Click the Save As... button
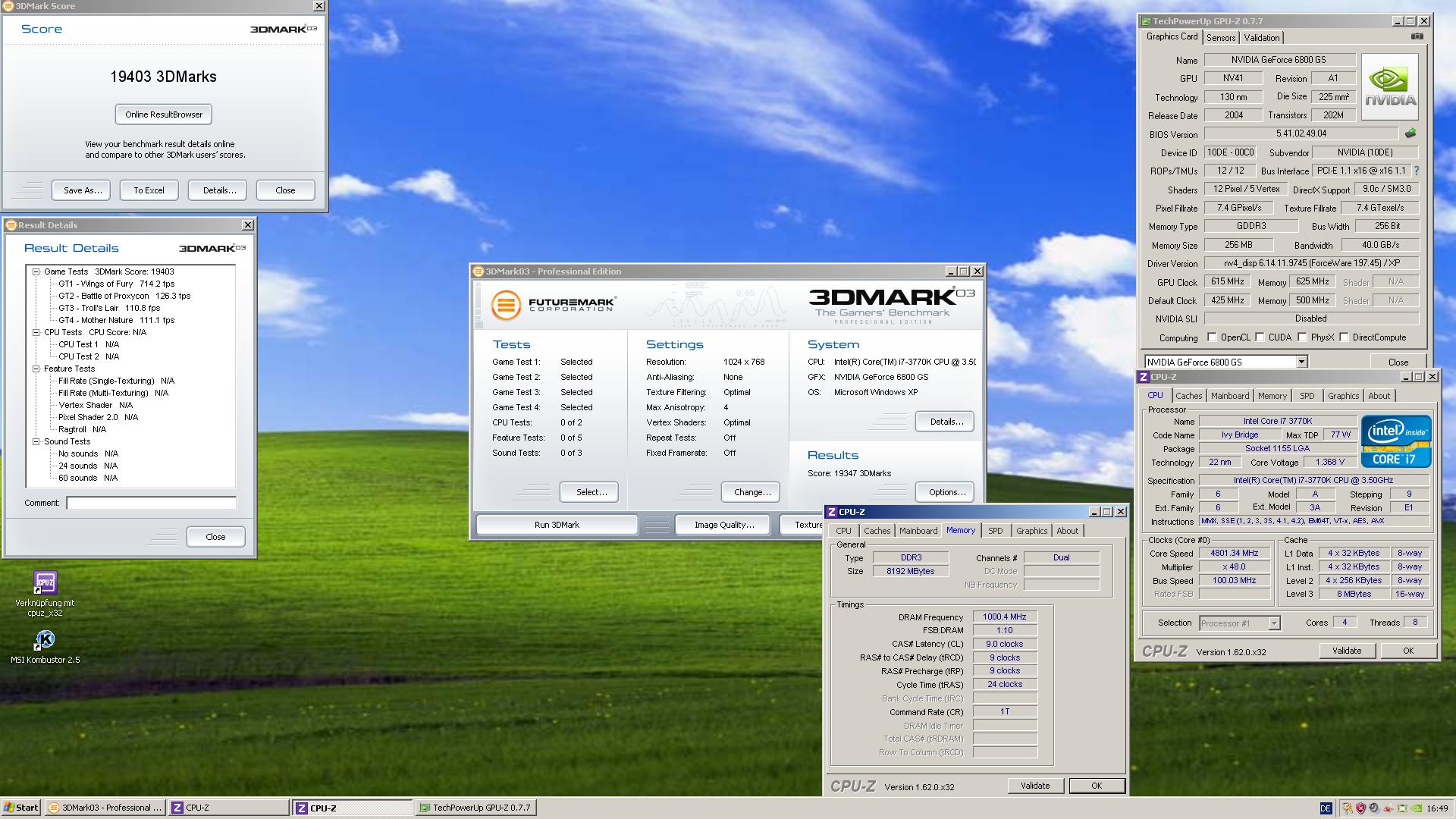Screen dimensions: 1456x819 click(82, 190)
